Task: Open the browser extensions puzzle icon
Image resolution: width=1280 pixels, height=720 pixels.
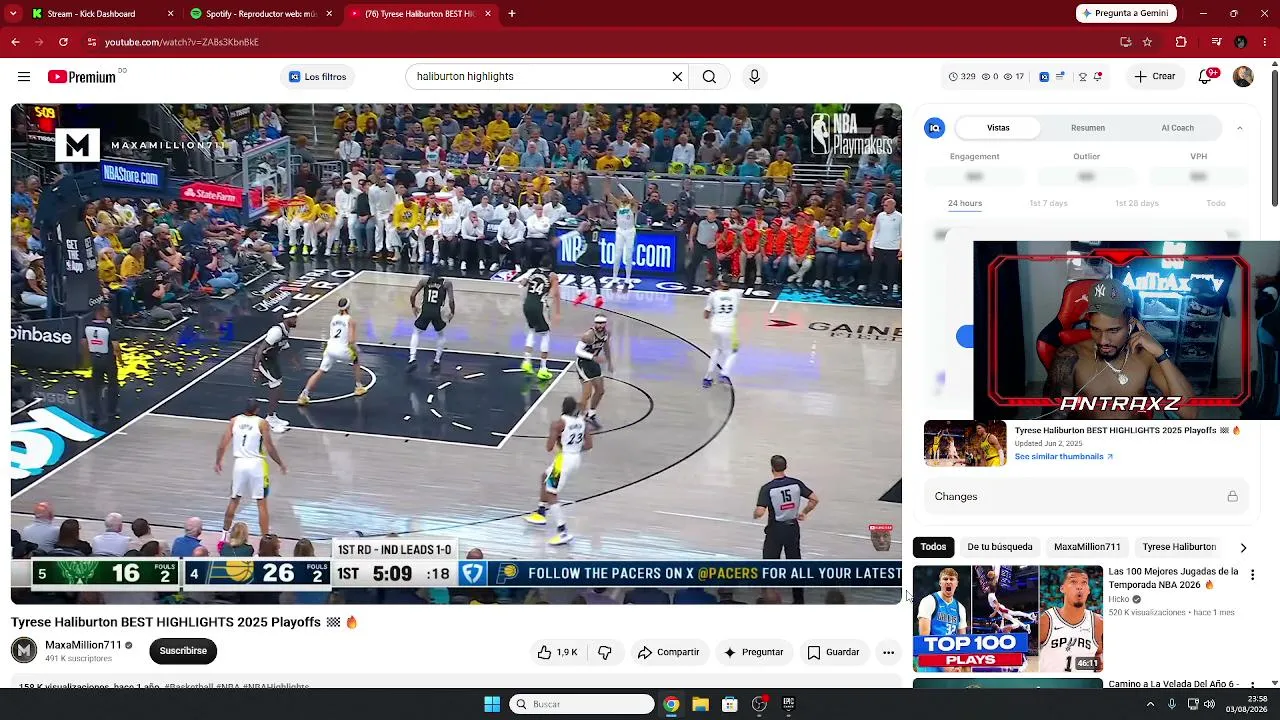Action: click(x=1181, y=42)
